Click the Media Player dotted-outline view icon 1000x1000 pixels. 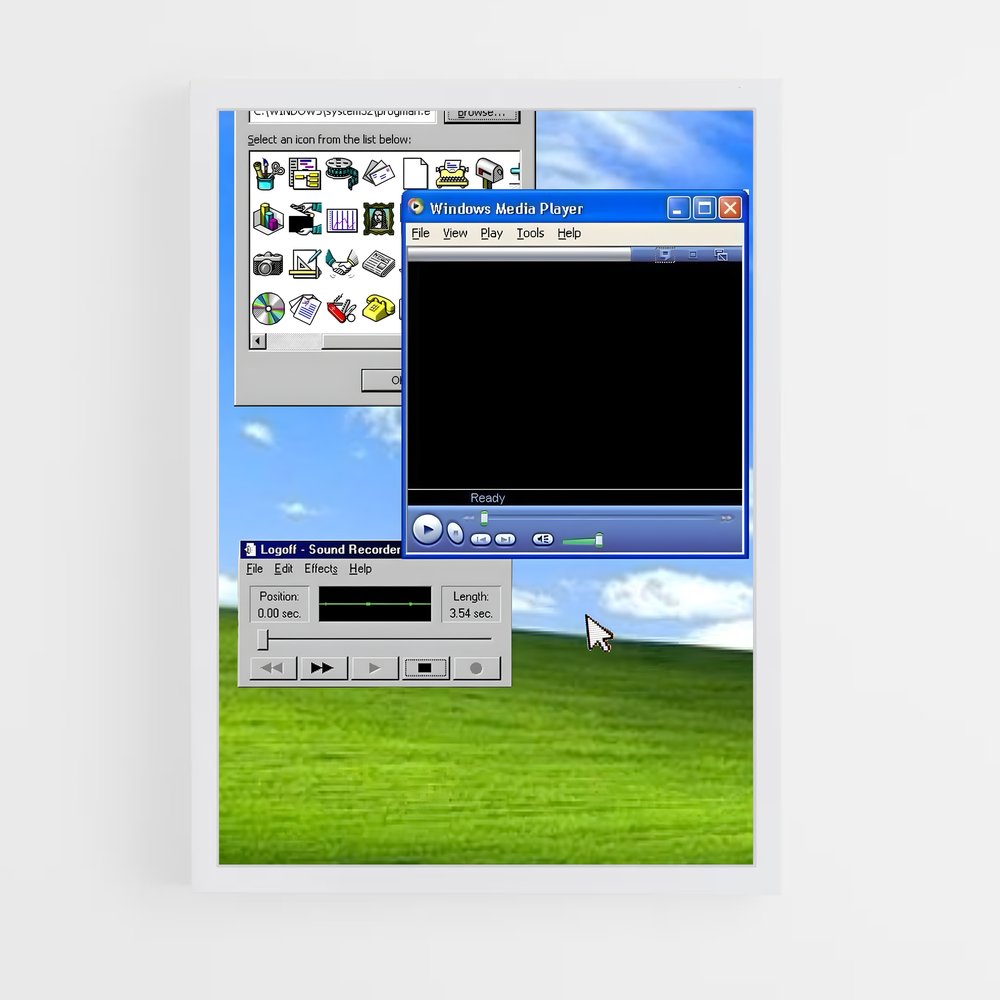(x=665, y=255)
